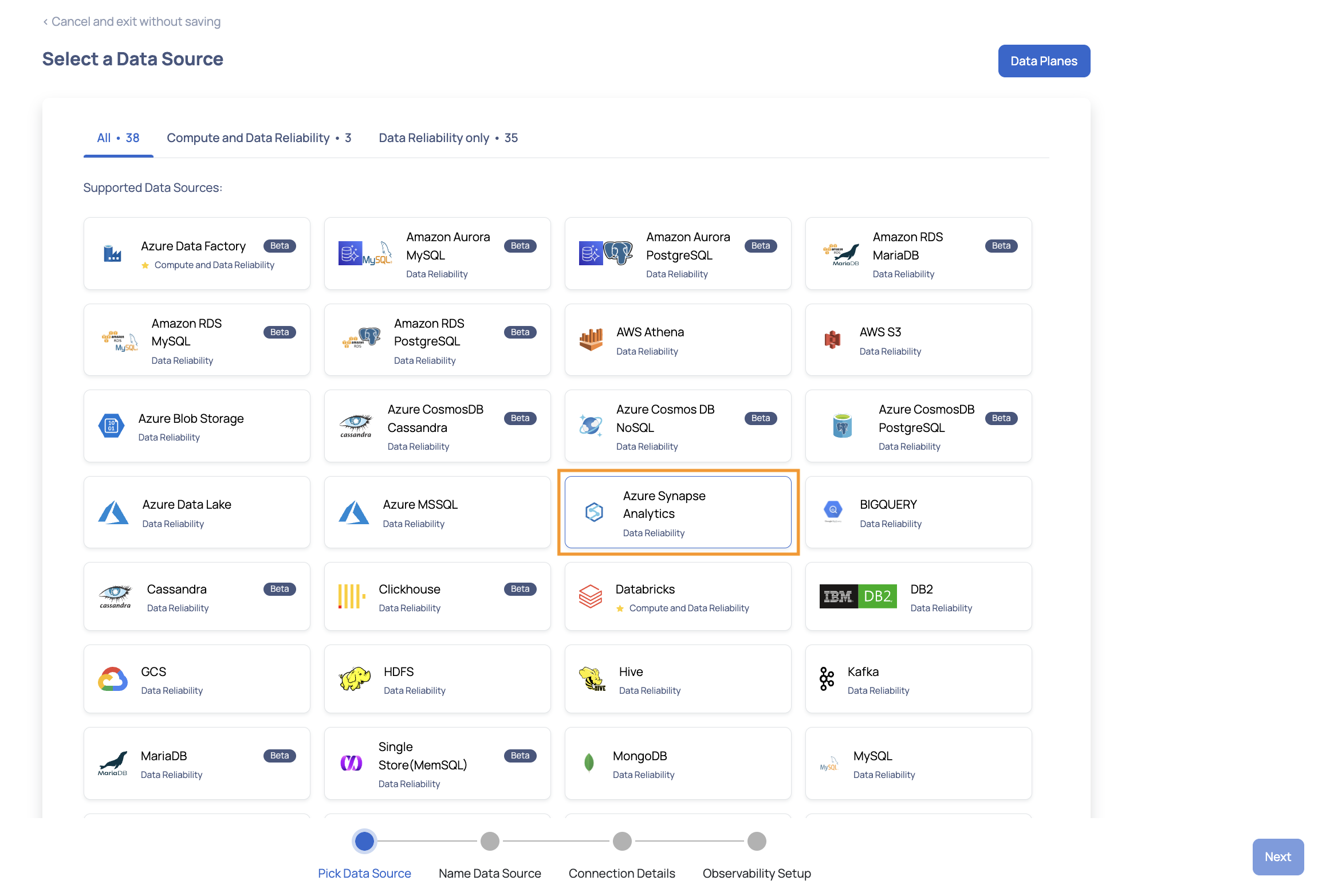The image size is (1322, 896).
Task: Choose the "Kafka" card title
Action: coord(863,672)
